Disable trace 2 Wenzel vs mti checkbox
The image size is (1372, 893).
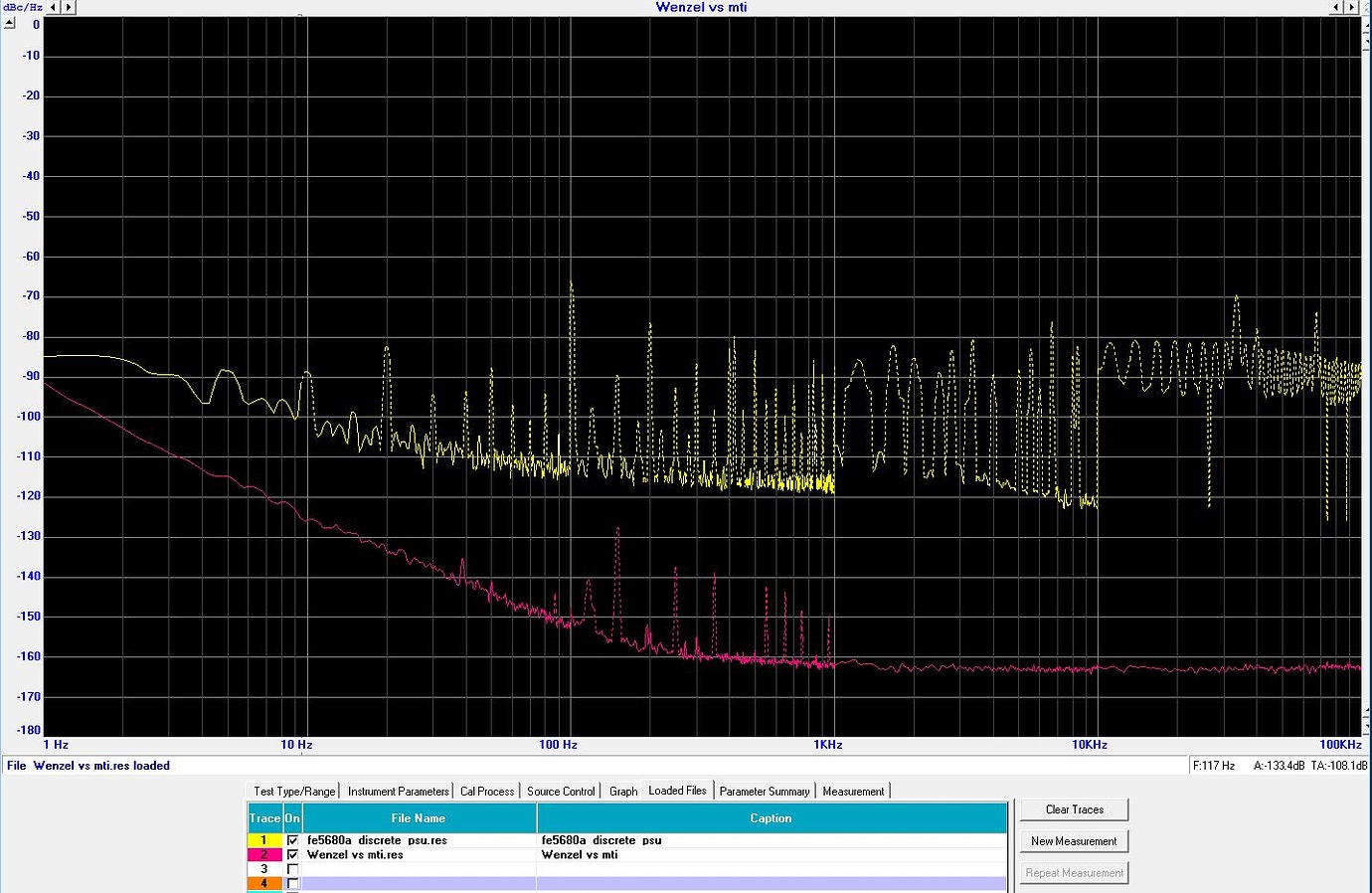click(x=292, y=854)
